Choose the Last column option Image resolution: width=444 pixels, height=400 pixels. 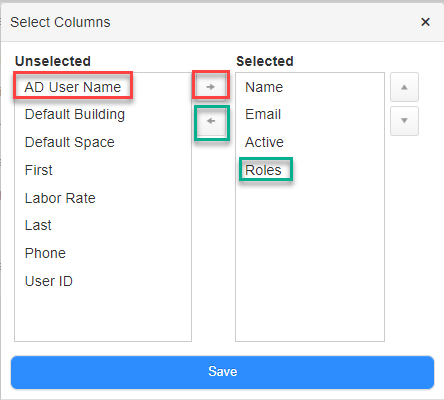click(x=38, y=225)
